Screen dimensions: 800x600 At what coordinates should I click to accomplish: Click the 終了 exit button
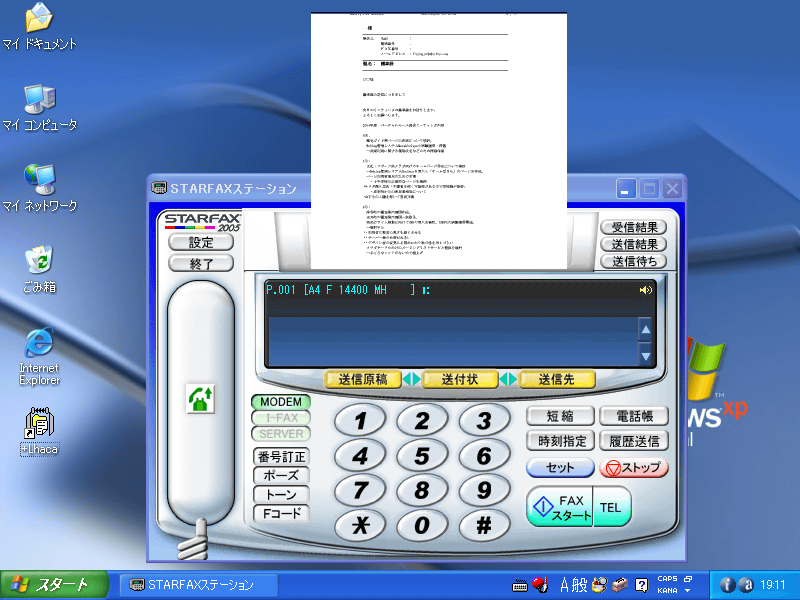[201, 263]
